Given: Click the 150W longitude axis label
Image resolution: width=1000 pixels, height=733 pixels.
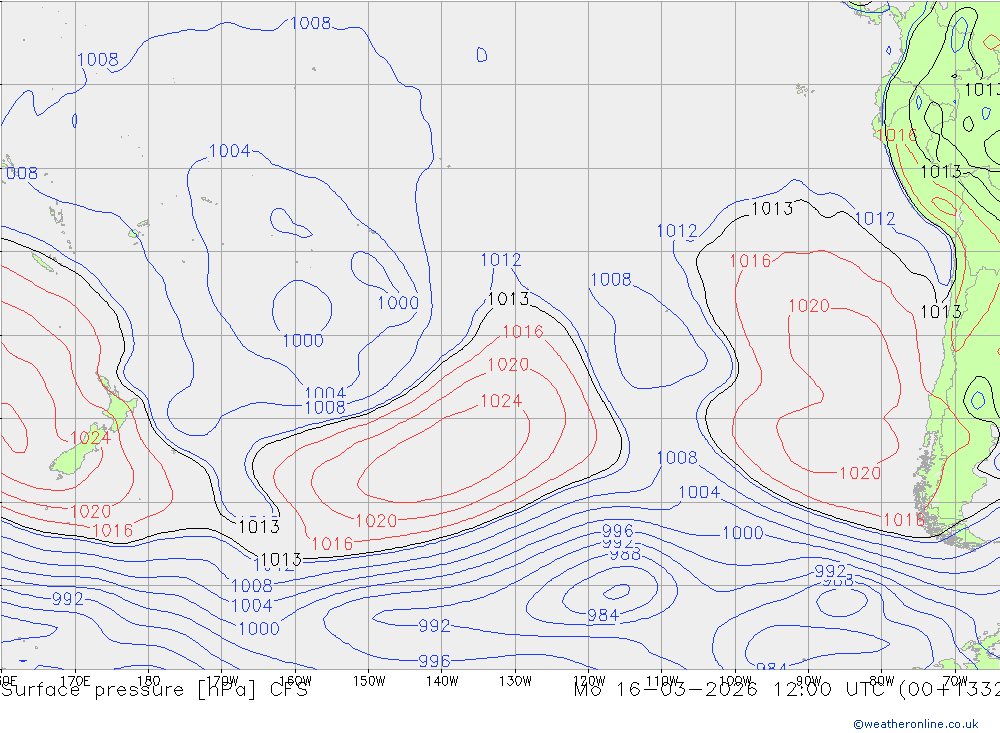Looking at the screenshot, I should tap(369, 681).
